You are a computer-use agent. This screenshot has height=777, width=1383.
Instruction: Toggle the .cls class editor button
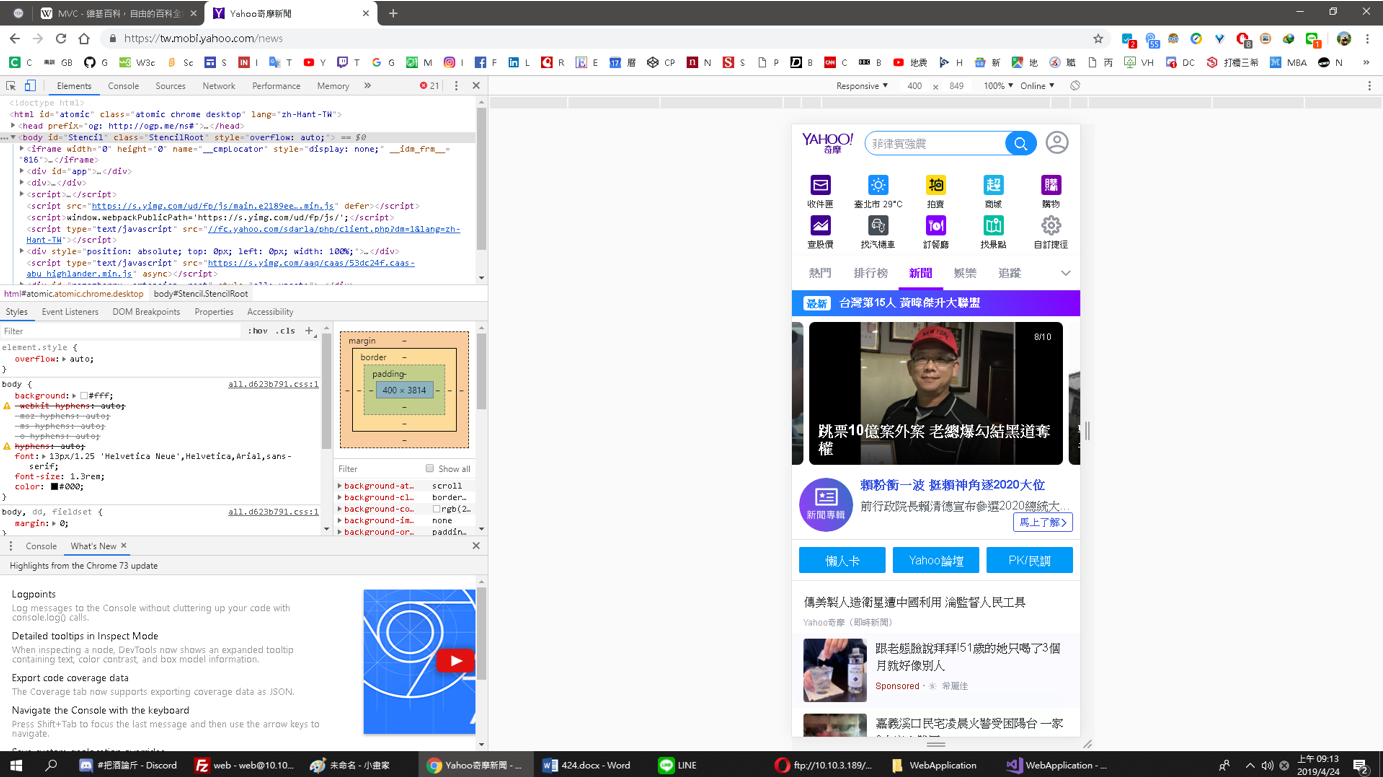[286, 331]
